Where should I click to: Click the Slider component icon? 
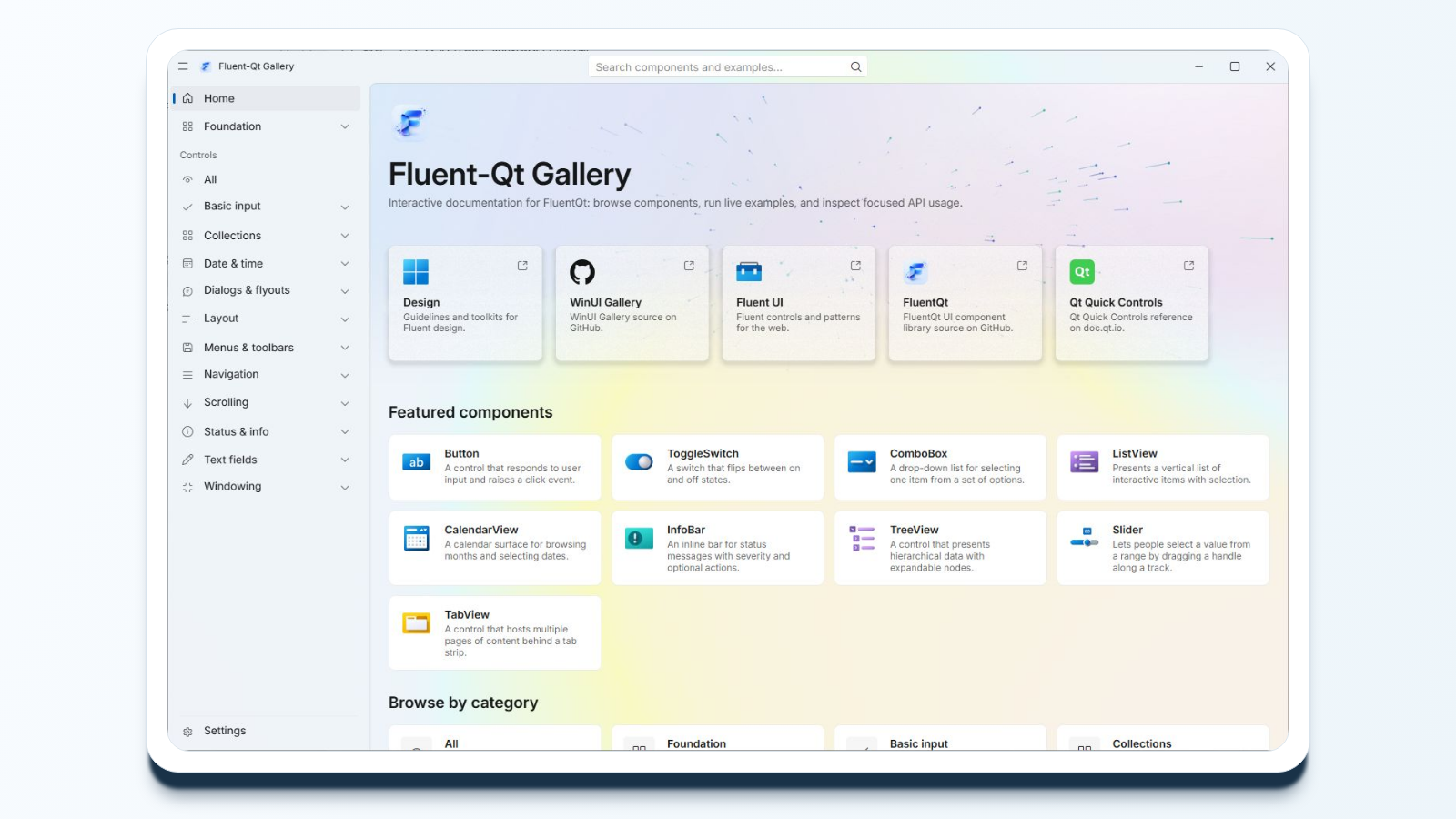1085,537
